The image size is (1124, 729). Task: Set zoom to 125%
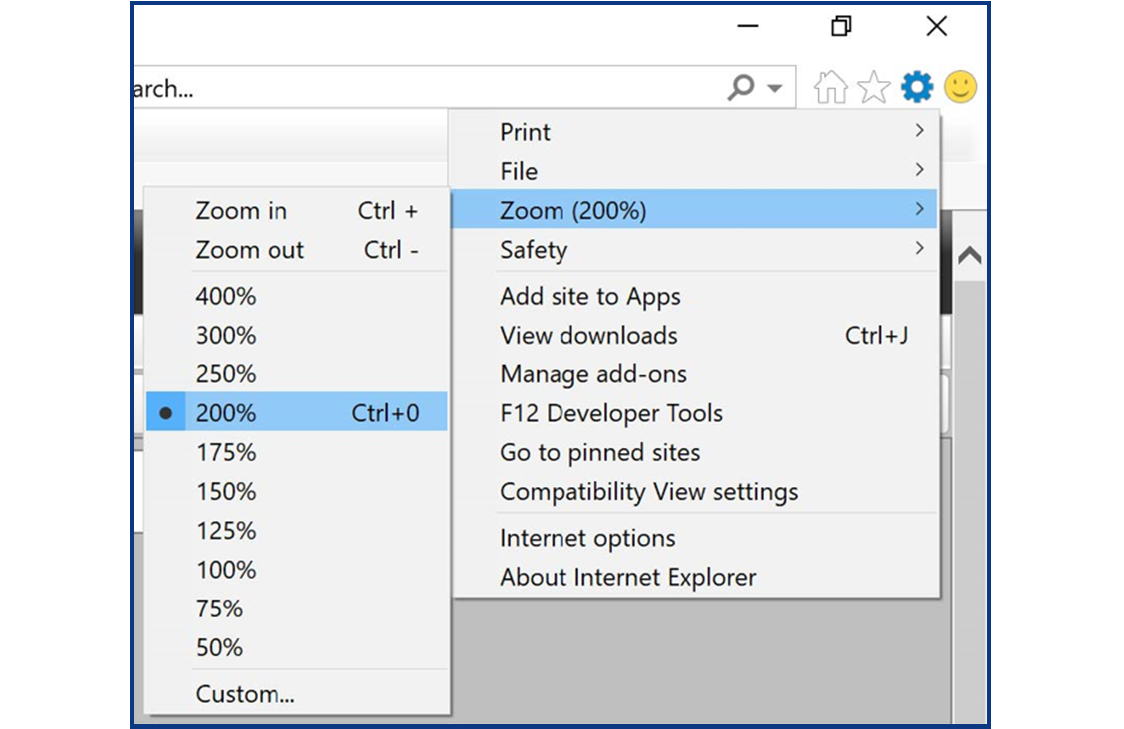click(297, 530)
